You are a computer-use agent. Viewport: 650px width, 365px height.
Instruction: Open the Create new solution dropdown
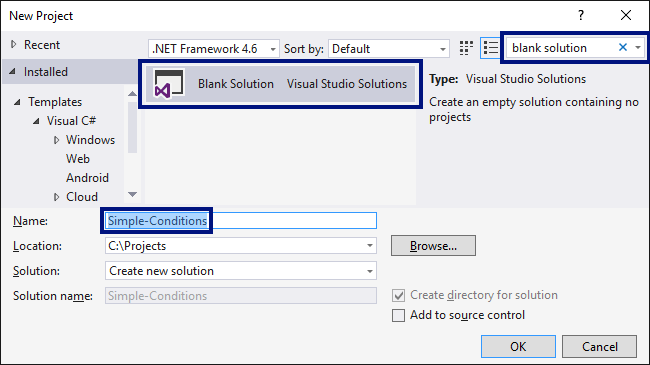(x=369, y=271)
